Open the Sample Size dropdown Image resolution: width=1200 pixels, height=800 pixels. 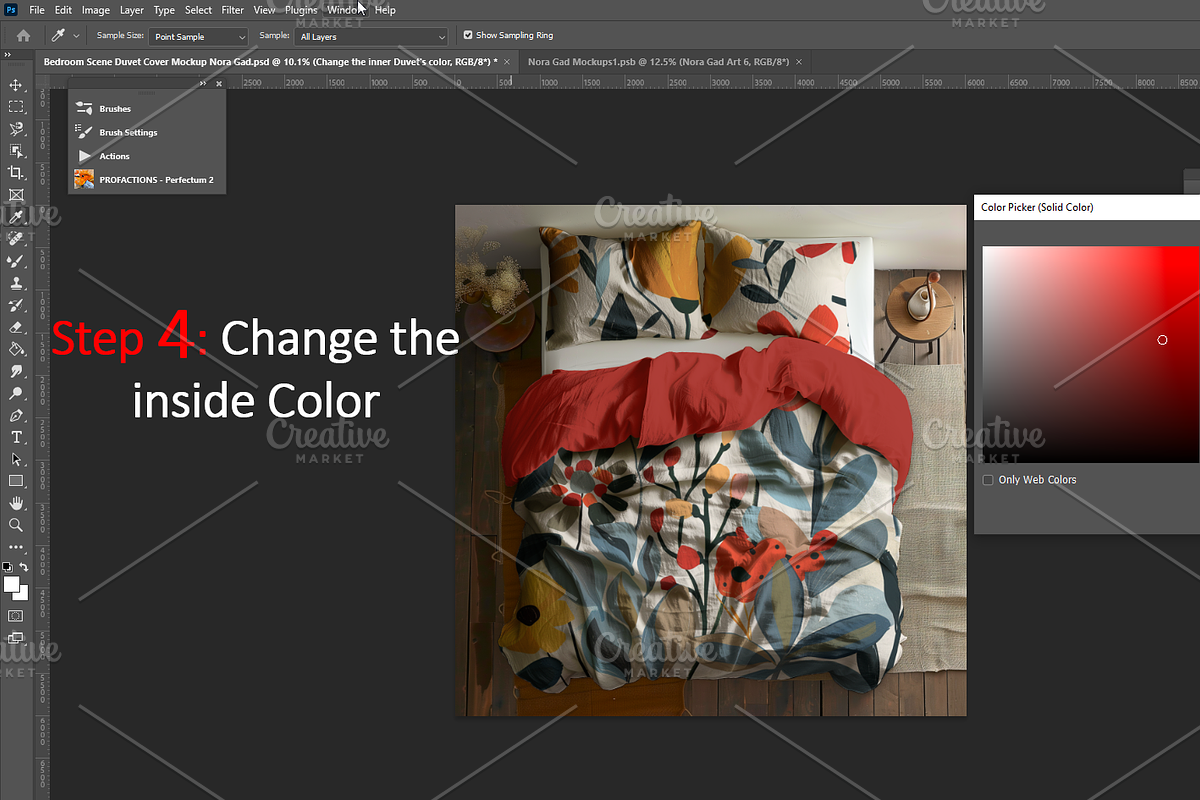[199, 36]
